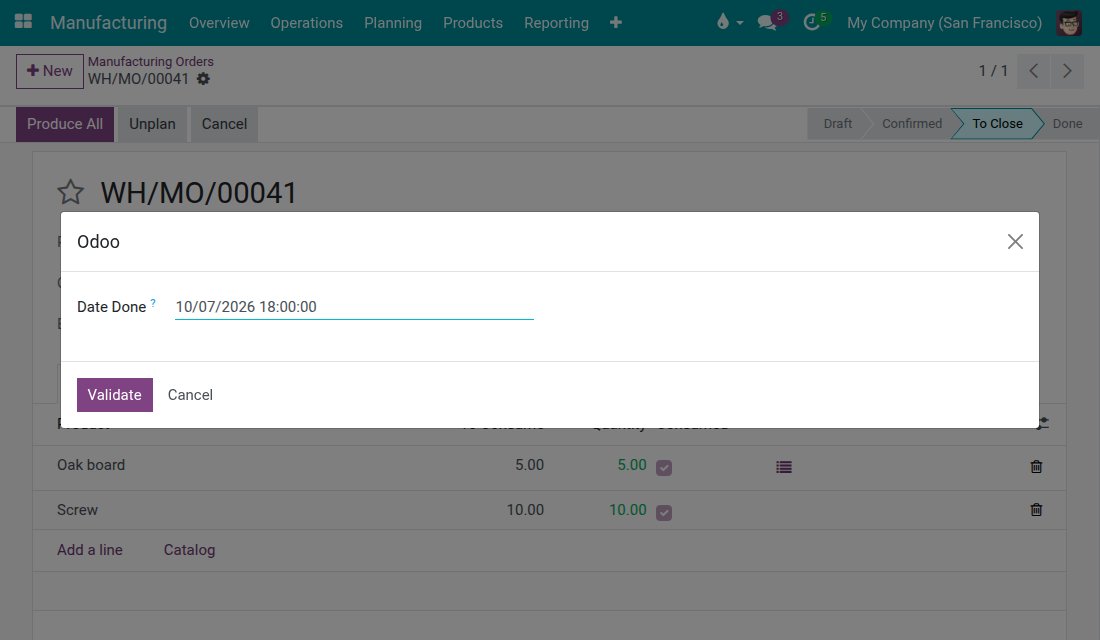Go to next record arrow
Image resolution: width=1100 pixels, height=640 pixels.
tap(1067, 71)
